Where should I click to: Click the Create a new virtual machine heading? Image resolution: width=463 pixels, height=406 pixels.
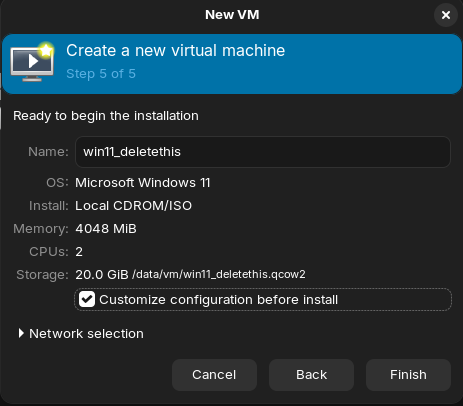pyautogui.click(x=176, y=51)
